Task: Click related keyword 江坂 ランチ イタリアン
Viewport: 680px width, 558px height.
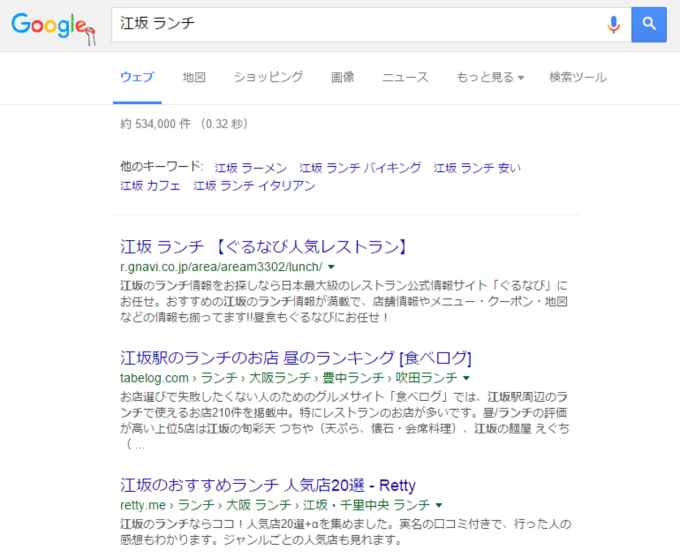Action: (x=254, y=186)
